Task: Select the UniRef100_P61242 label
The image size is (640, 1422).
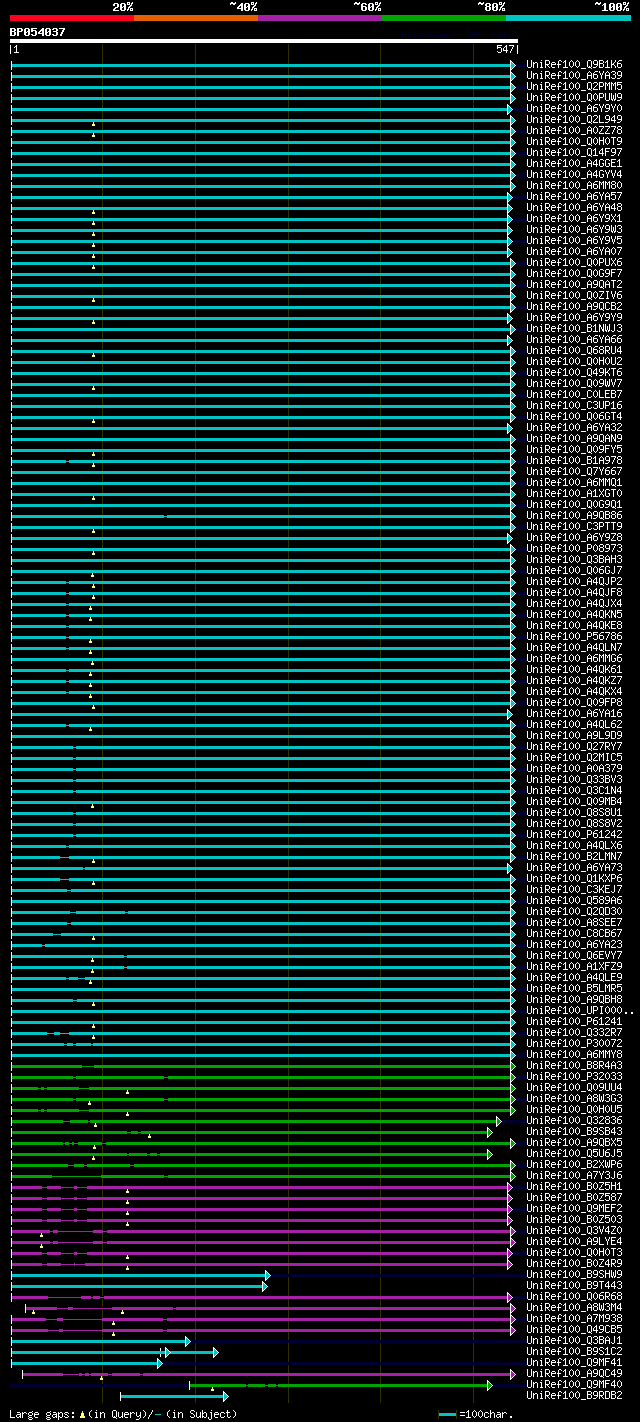Action: point(574,834)
